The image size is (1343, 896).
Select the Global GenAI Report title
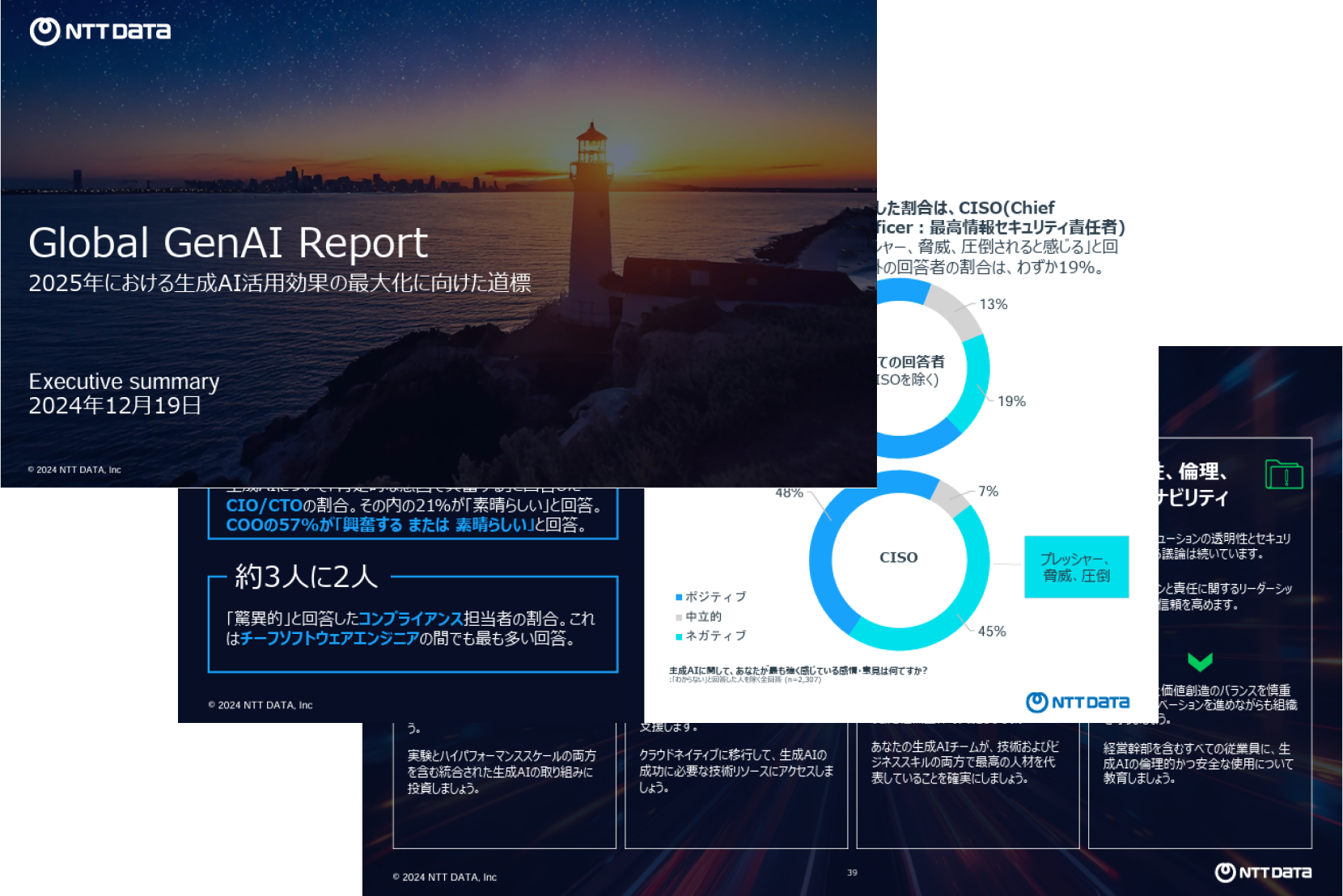click(x=228, y=241)
